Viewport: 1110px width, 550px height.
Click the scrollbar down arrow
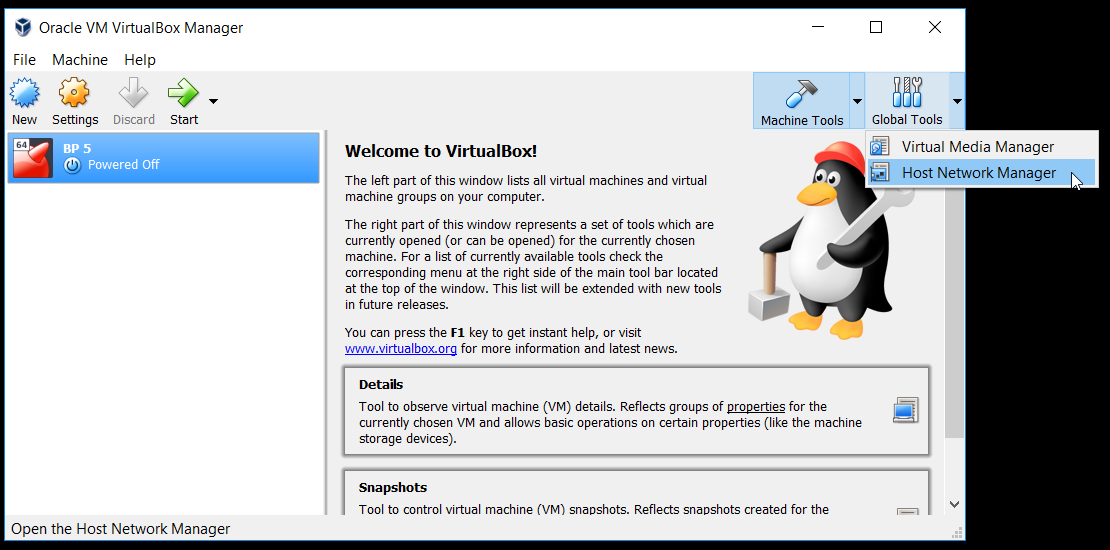click(x=954, y=505)
